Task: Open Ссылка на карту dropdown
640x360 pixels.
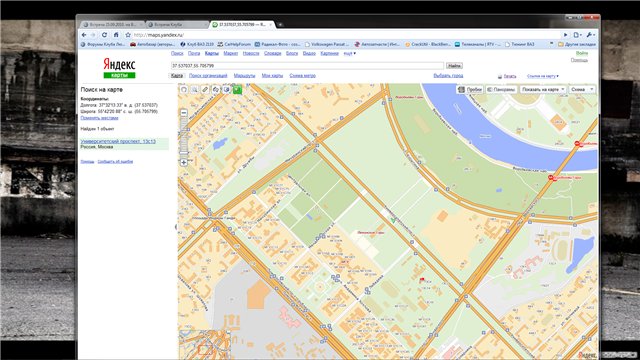Action: [542, 76]
